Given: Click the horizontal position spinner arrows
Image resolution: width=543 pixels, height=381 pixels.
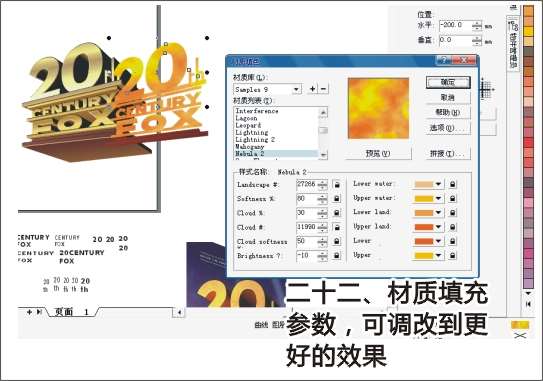Looking at the screenshot, I should point(477,26).
